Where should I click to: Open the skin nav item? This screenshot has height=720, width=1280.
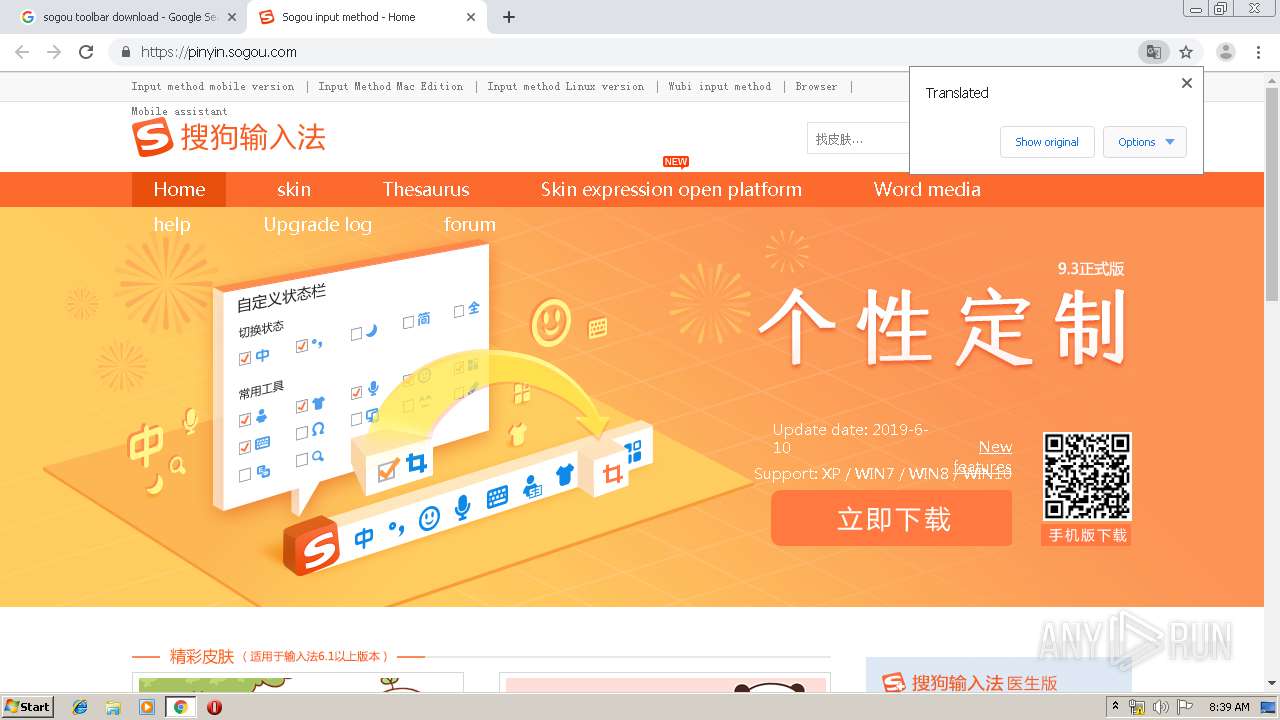[x=294, y=189]
